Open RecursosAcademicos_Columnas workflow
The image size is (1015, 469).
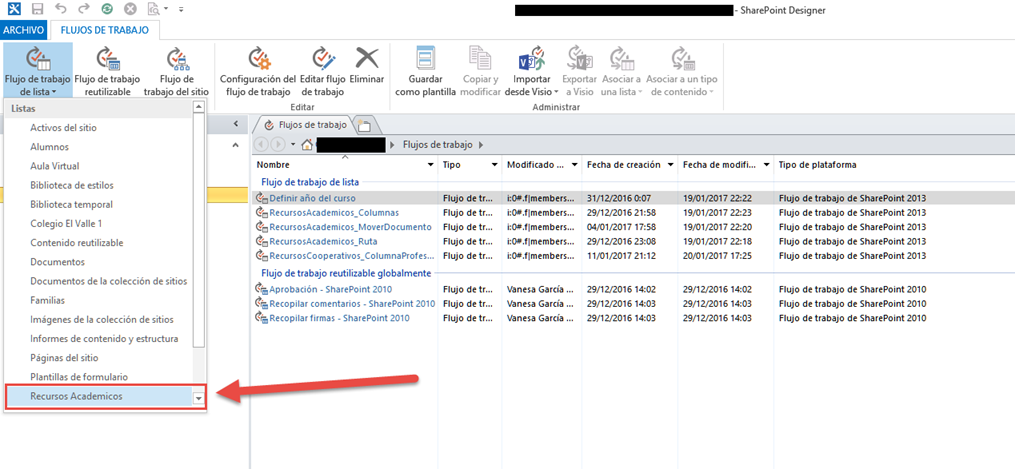334,212
